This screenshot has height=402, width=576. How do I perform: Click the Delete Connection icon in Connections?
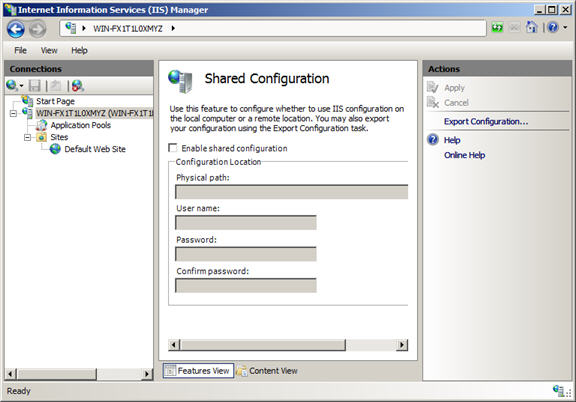point(78,86)
